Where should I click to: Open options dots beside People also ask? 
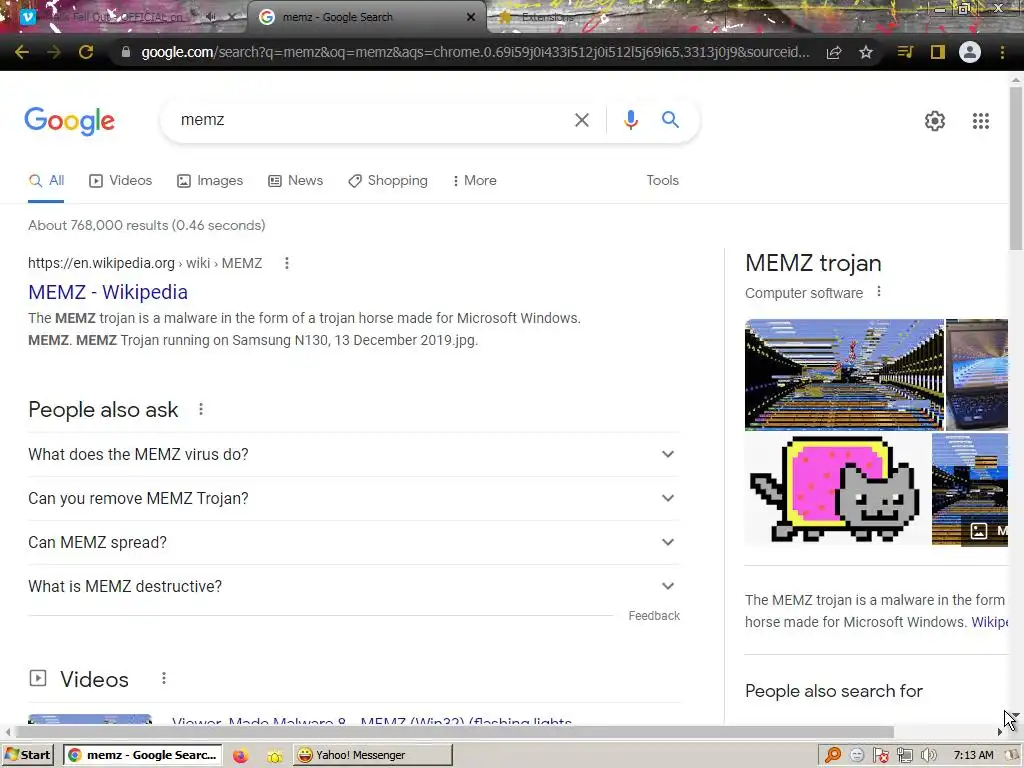click(x=201, y=409)
